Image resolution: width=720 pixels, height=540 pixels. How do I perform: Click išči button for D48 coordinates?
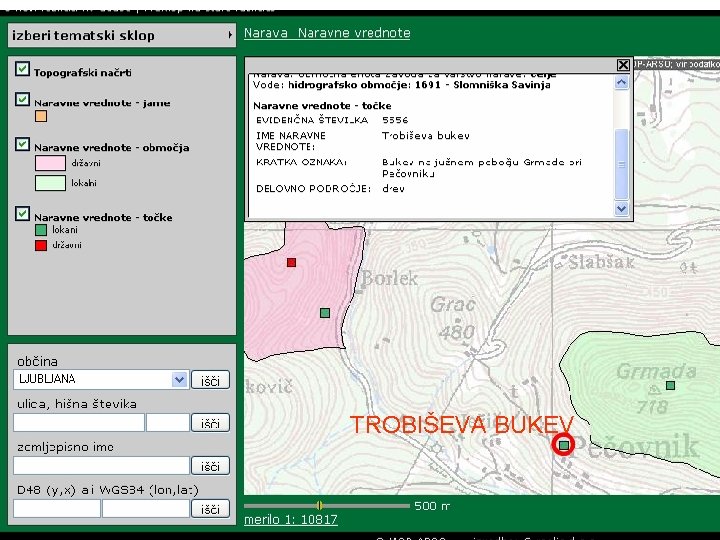click(210, 508)
